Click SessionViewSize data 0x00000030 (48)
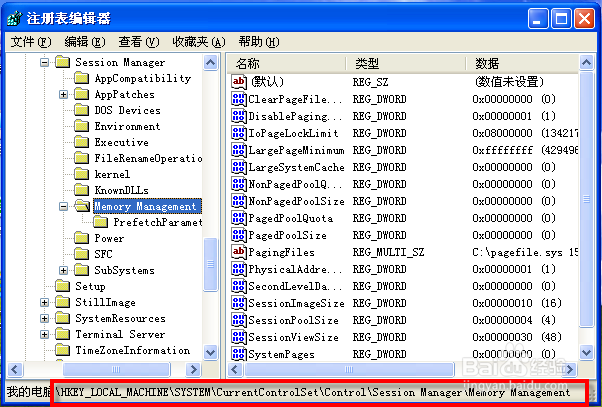The width and height of the screenshot is (602, 407). 517,337
